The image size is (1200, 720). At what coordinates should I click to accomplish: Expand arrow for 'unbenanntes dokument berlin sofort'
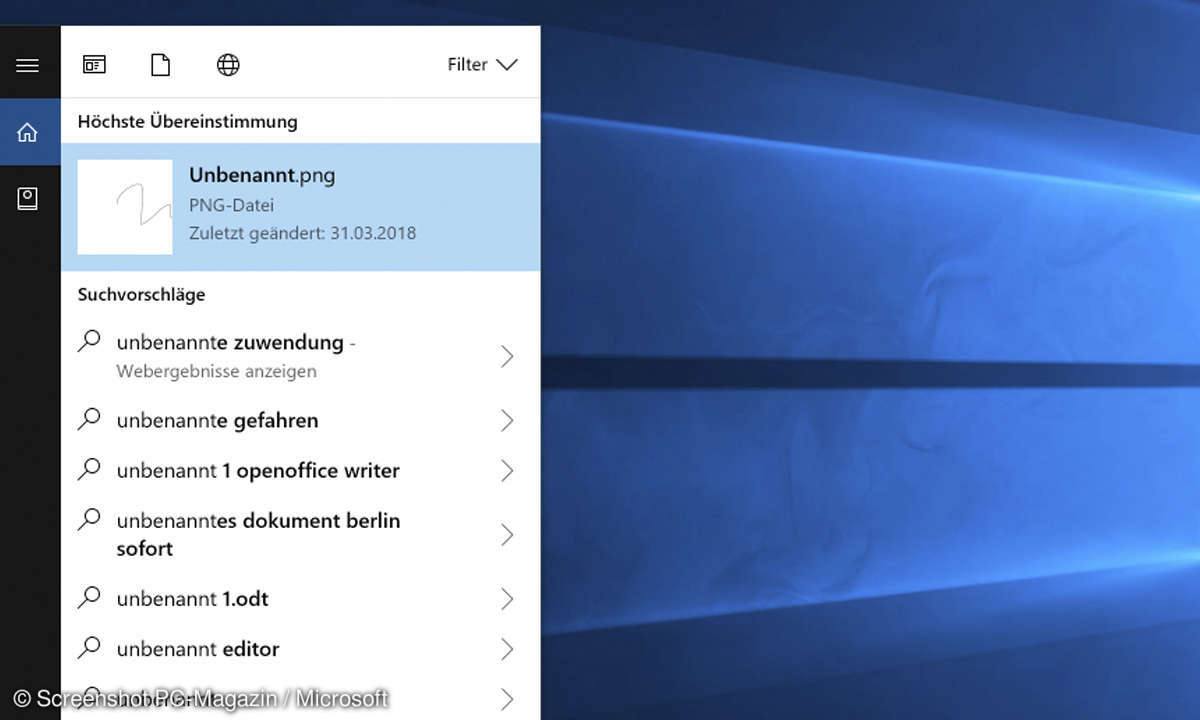[x=507, y=535]
